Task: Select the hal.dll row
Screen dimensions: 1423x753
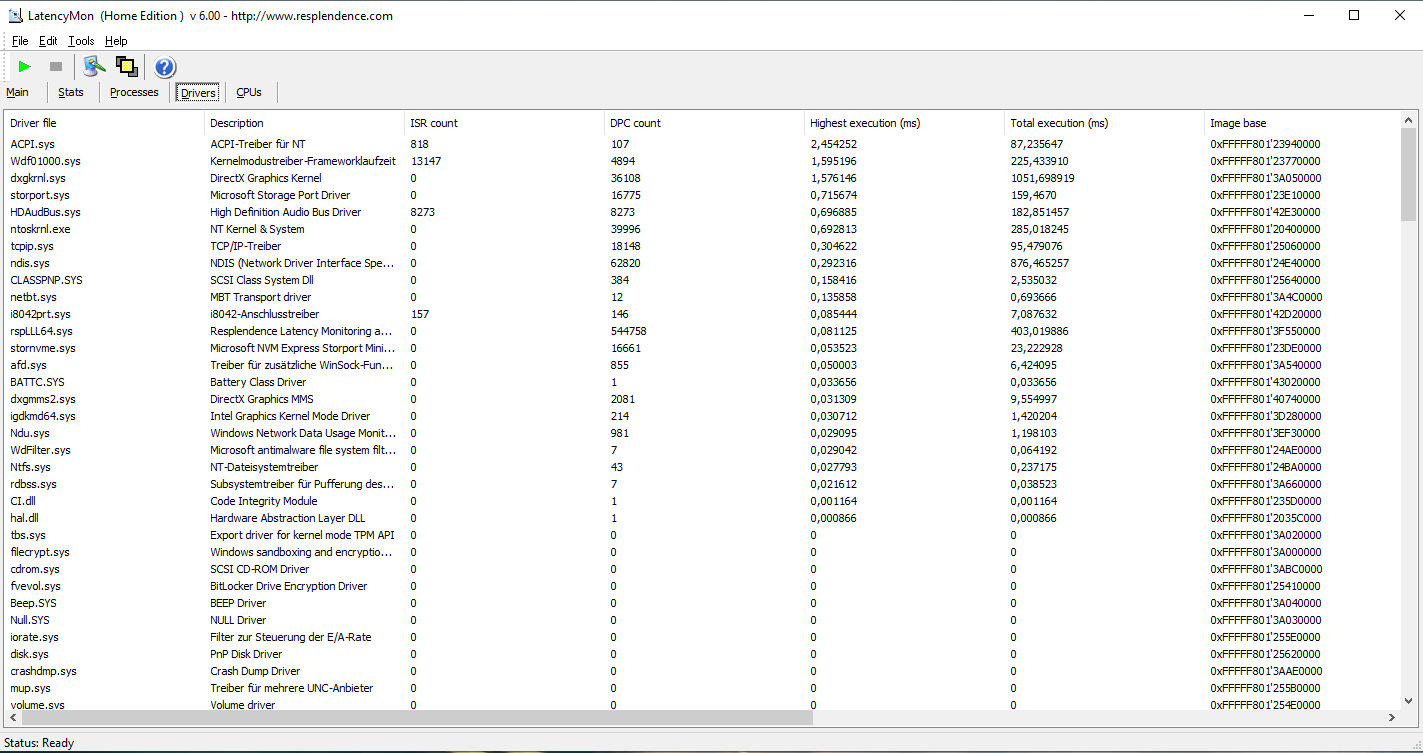Action: (x=702, y=518)
